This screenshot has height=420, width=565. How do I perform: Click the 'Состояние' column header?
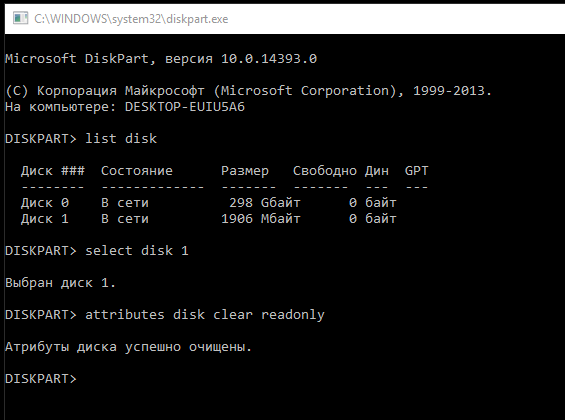[x=137, y=171]
